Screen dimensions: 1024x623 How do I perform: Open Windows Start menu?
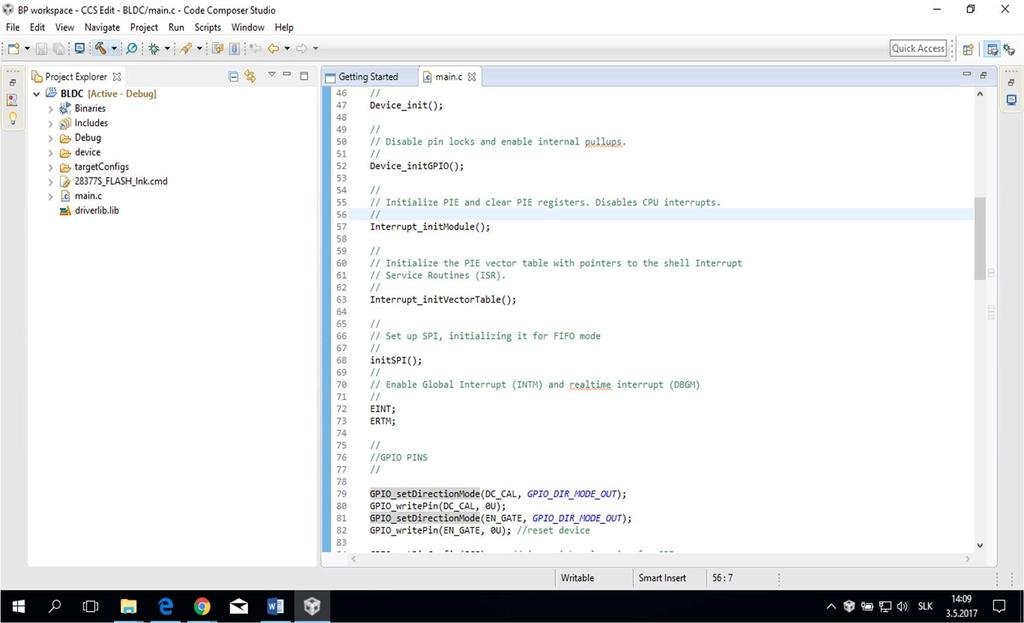point(18,607)
